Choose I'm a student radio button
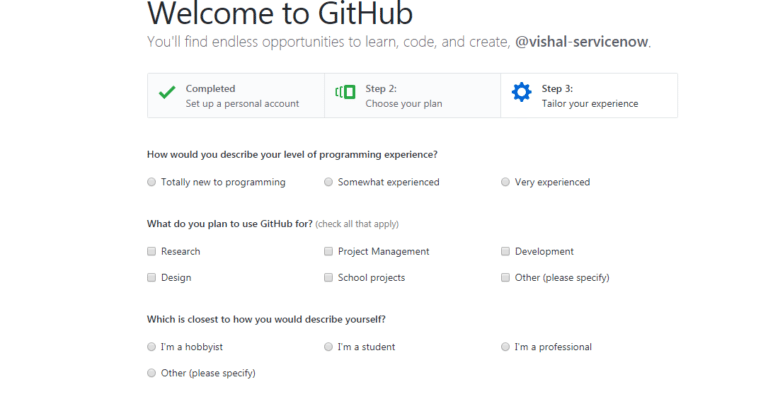768x399 pixels. click(x=328, y=347)
